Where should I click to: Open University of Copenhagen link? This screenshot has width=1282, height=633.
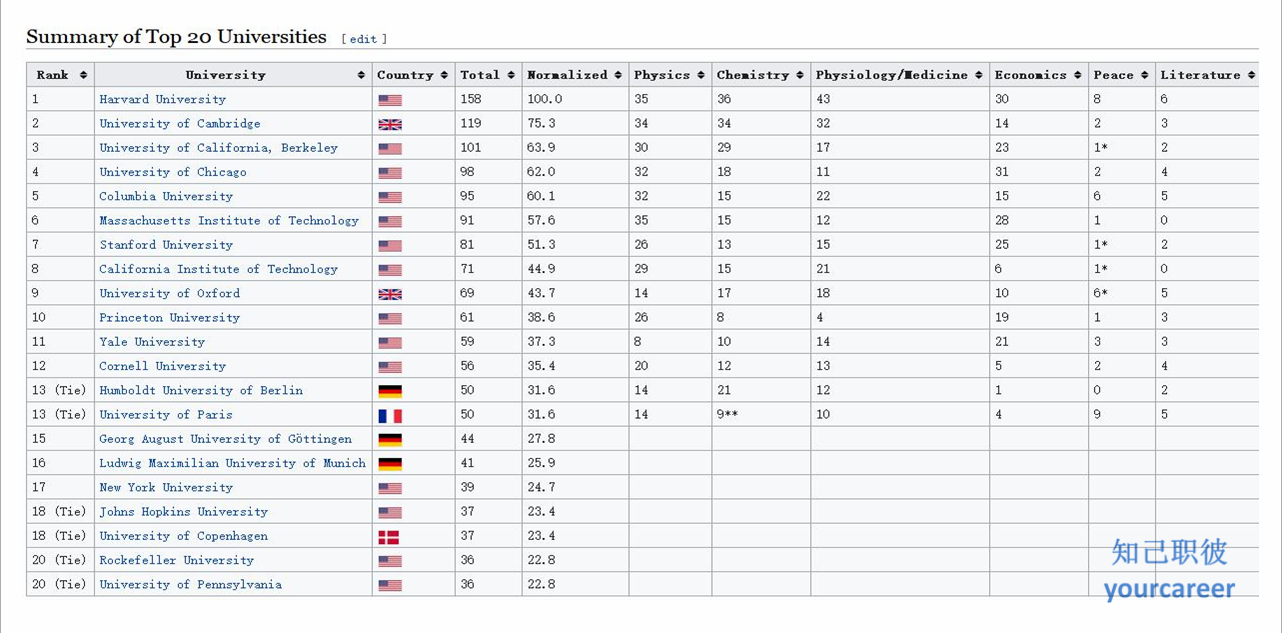[x=183, y=535]
